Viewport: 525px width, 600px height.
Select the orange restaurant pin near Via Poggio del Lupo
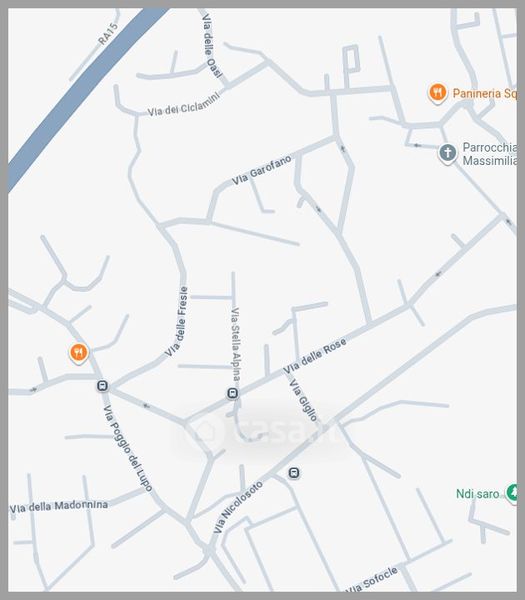click(x=79, y=353)
